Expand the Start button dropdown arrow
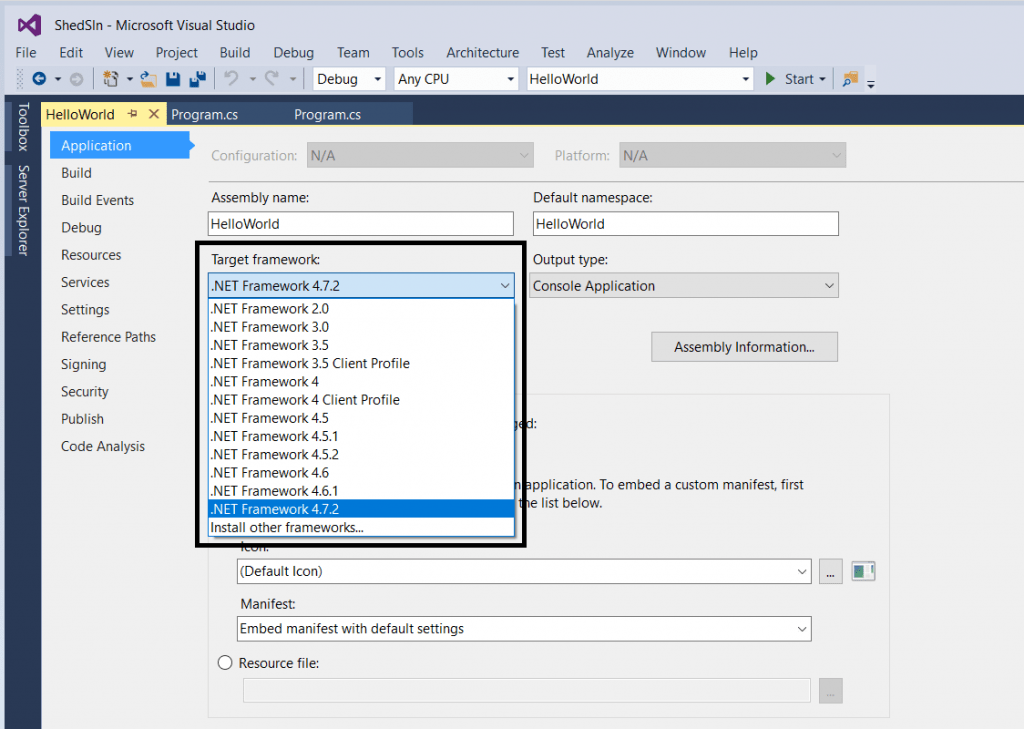Screen dimensions: 1024x729 (822, 79)
